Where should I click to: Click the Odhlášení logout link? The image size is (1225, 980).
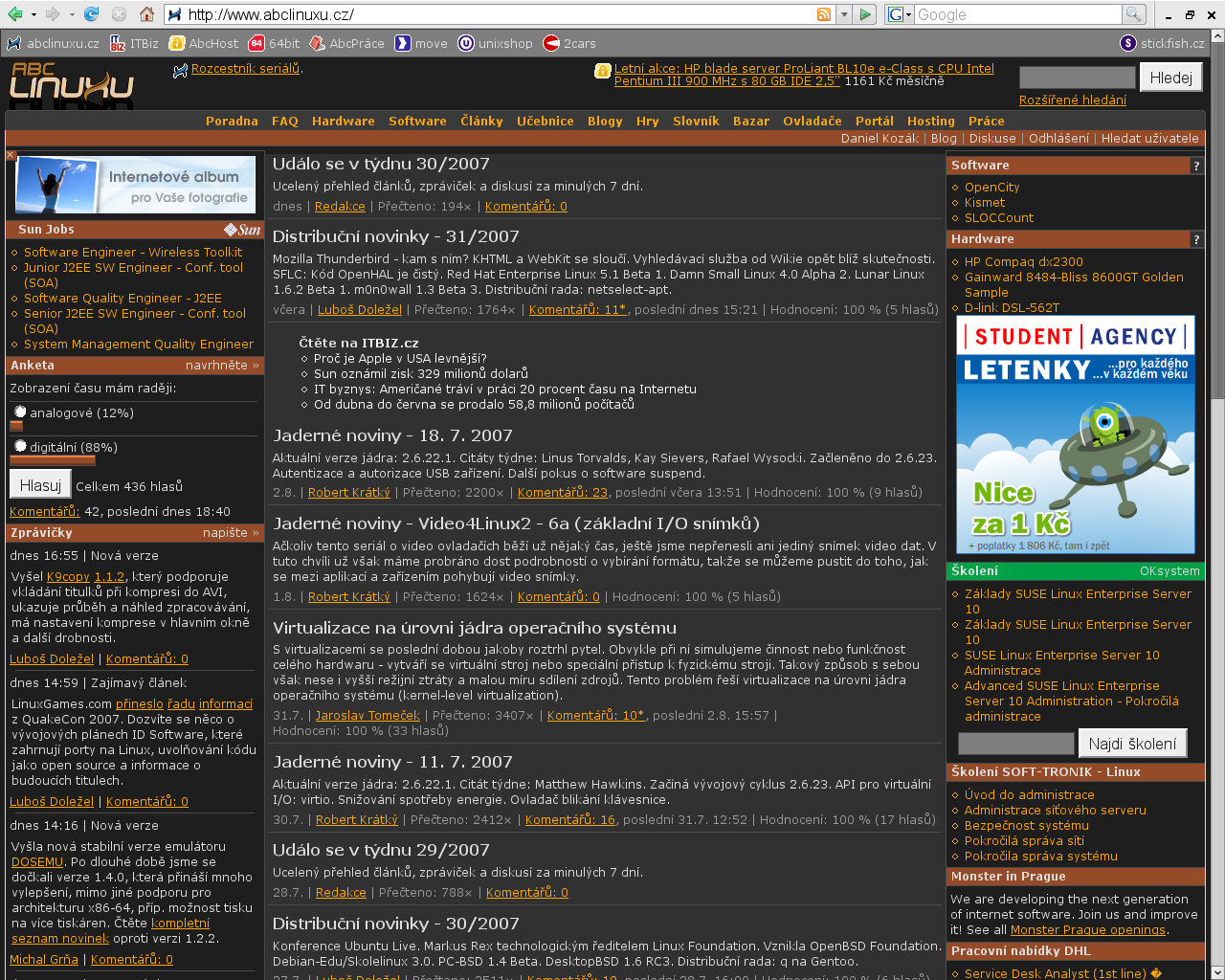1058,139
